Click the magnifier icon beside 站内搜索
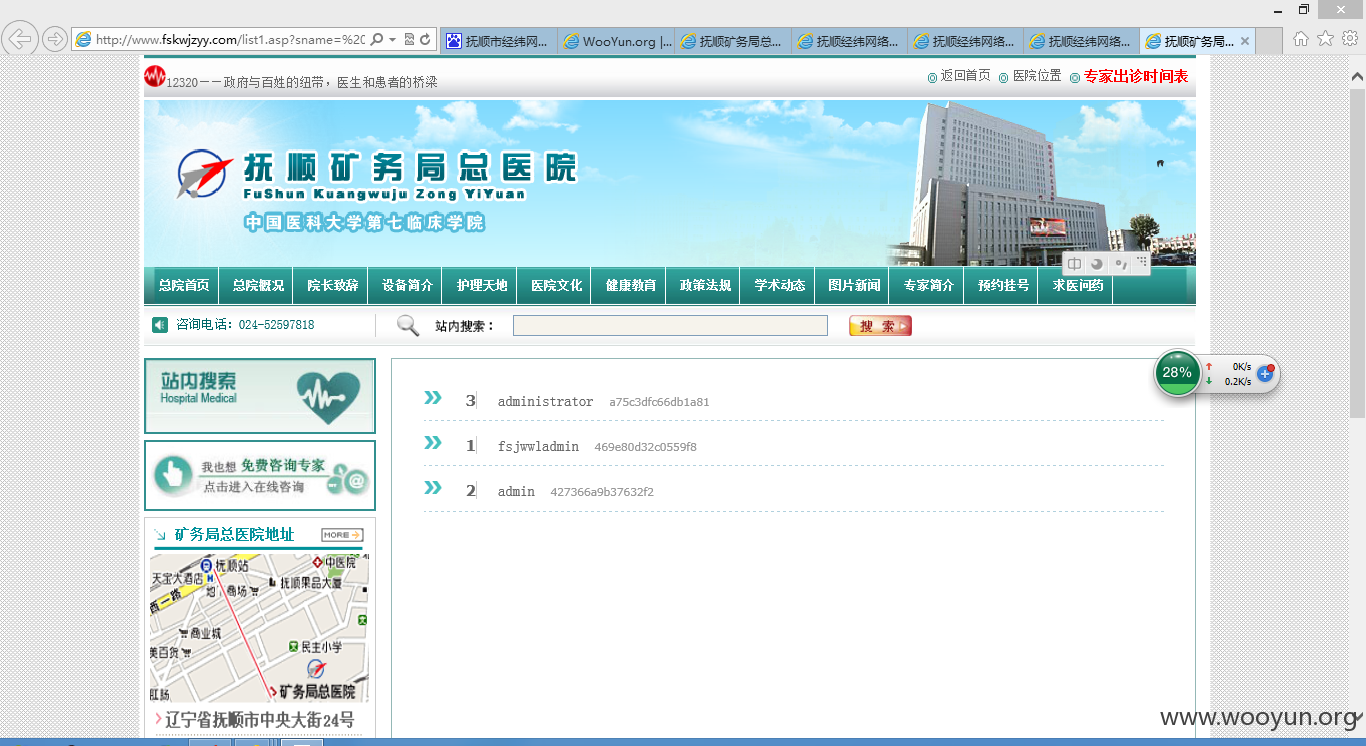 point(408,325)
